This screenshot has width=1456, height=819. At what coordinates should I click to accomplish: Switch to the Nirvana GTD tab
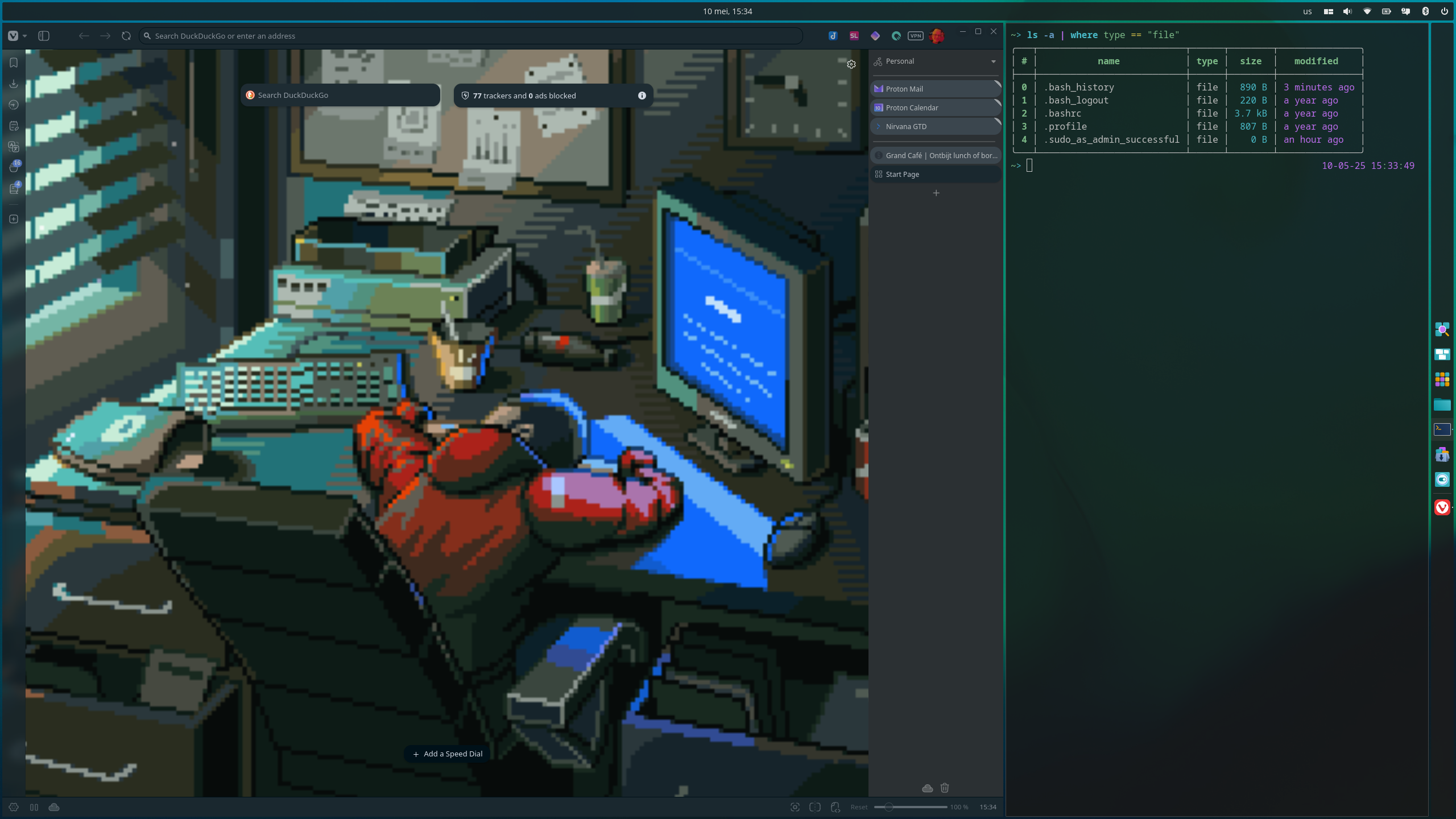[x=935, y=126]
